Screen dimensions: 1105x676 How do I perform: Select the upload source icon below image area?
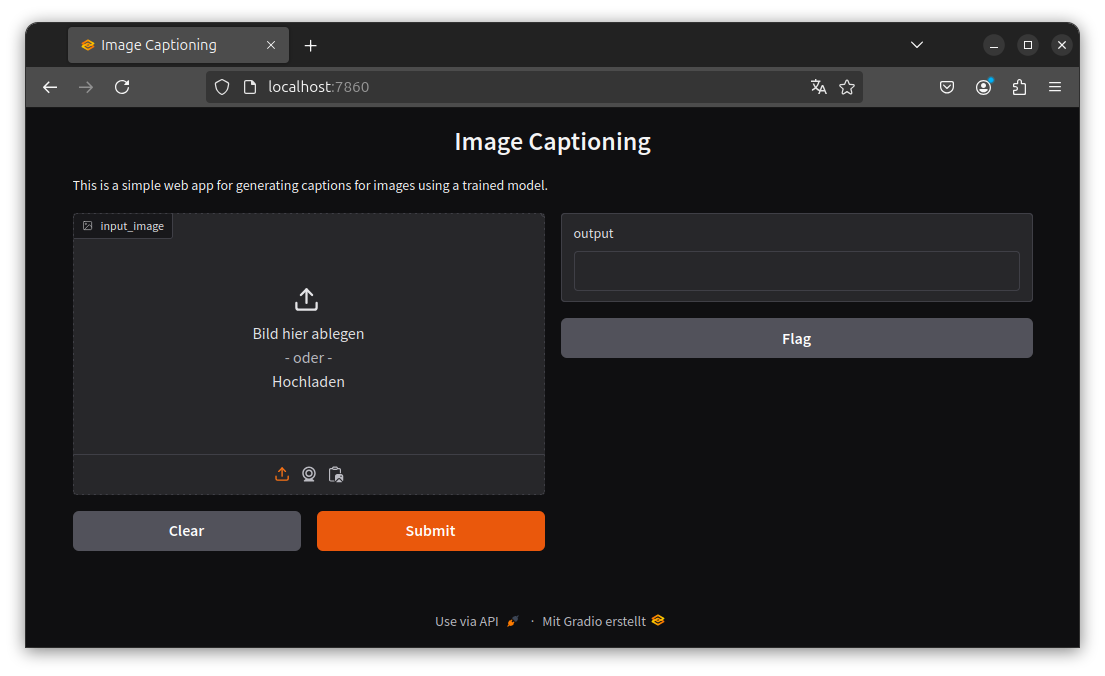(x=282, y=474)
